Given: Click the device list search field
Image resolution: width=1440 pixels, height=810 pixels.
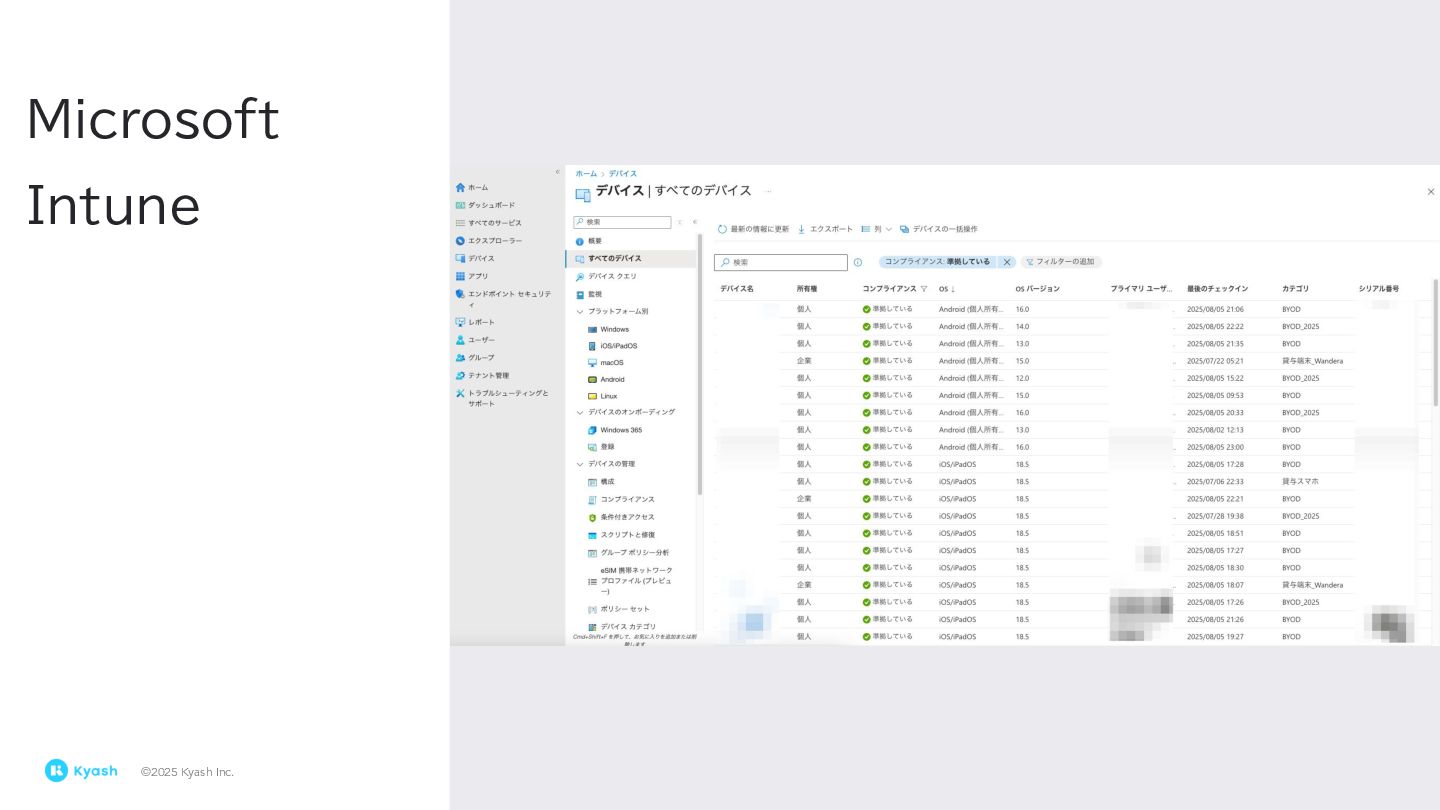Looking at the screenshot, I should 781,262.
